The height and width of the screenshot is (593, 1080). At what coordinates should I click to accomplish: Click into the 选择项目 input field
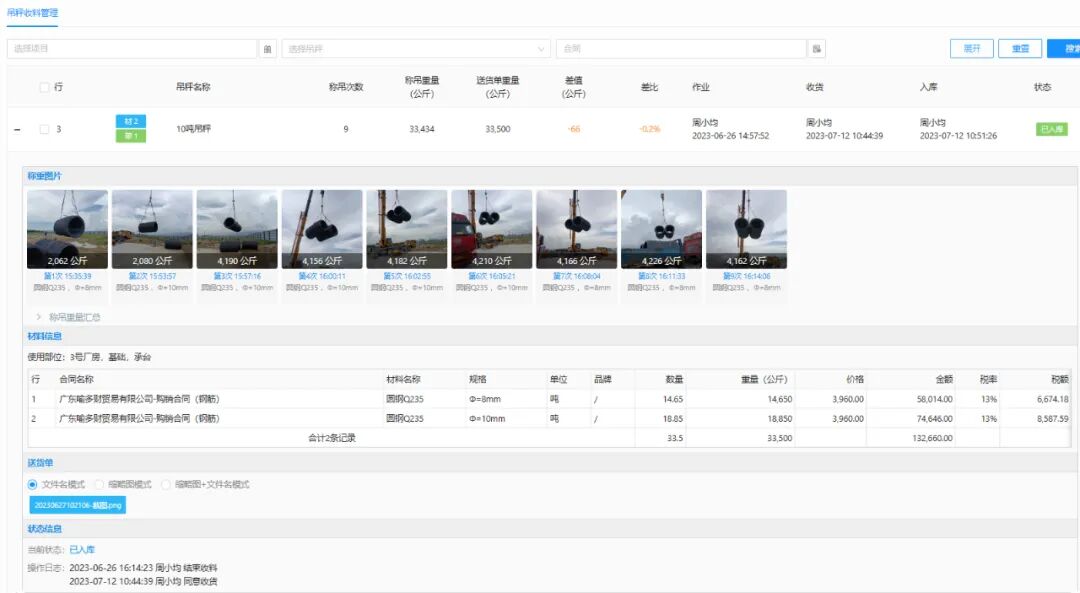pos(132,49)
